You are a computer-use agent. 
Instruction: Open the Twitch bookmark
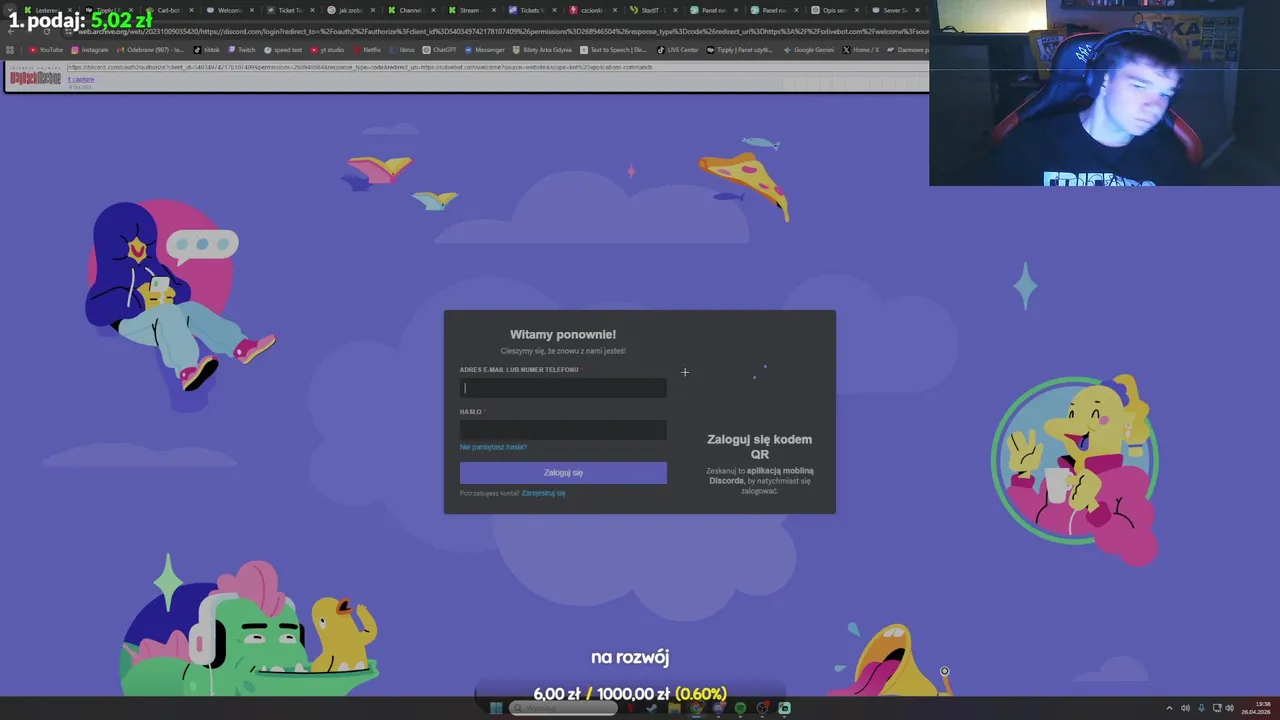click(242, 50)
